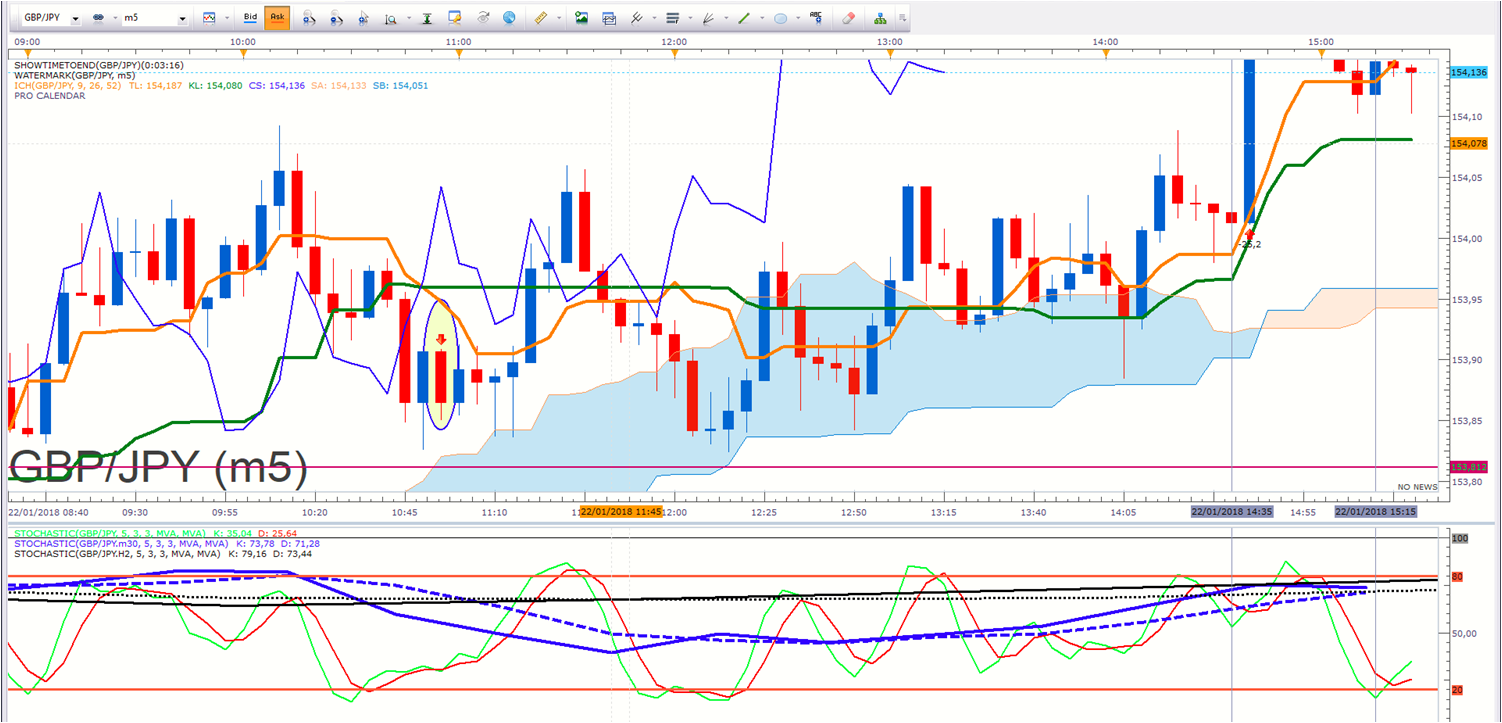Viewport: 1502px width, 723px height.
Task: Click the chart note annotation icon
Action: click(455, 18)
